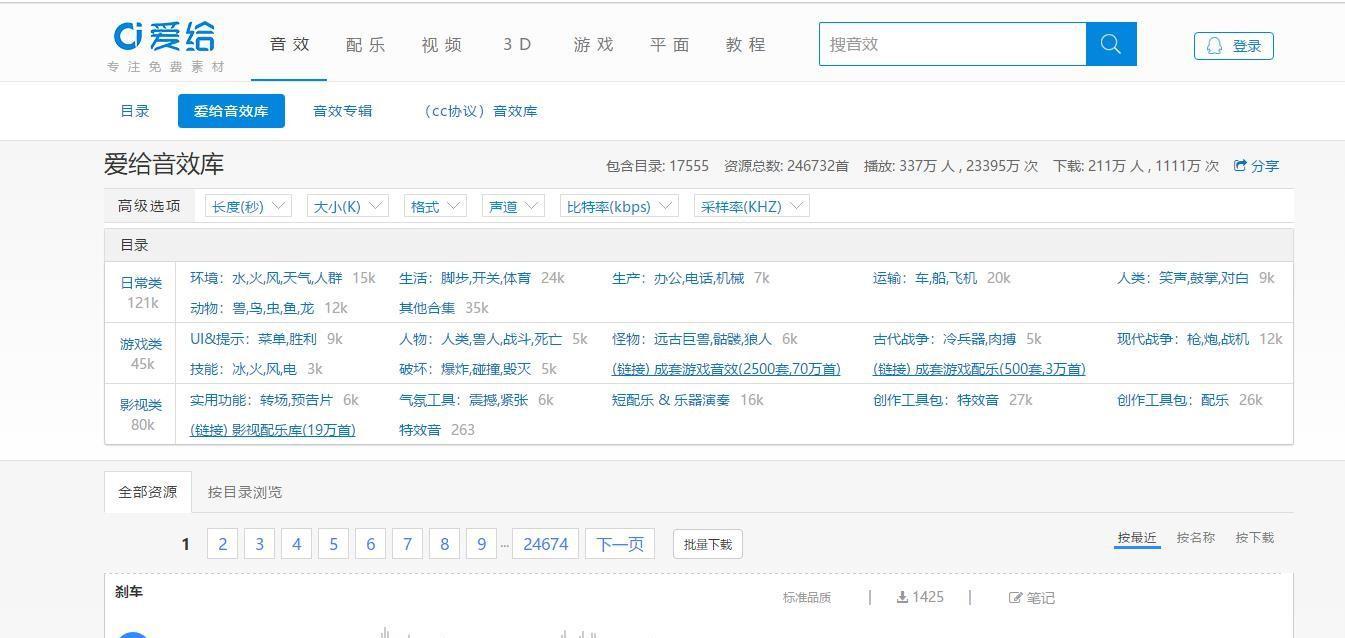Image resolution: width=1345 pixels, height=638 pixels.
Task: Follow the 影视配乐库(19万首) link
Action: [272, 430]
